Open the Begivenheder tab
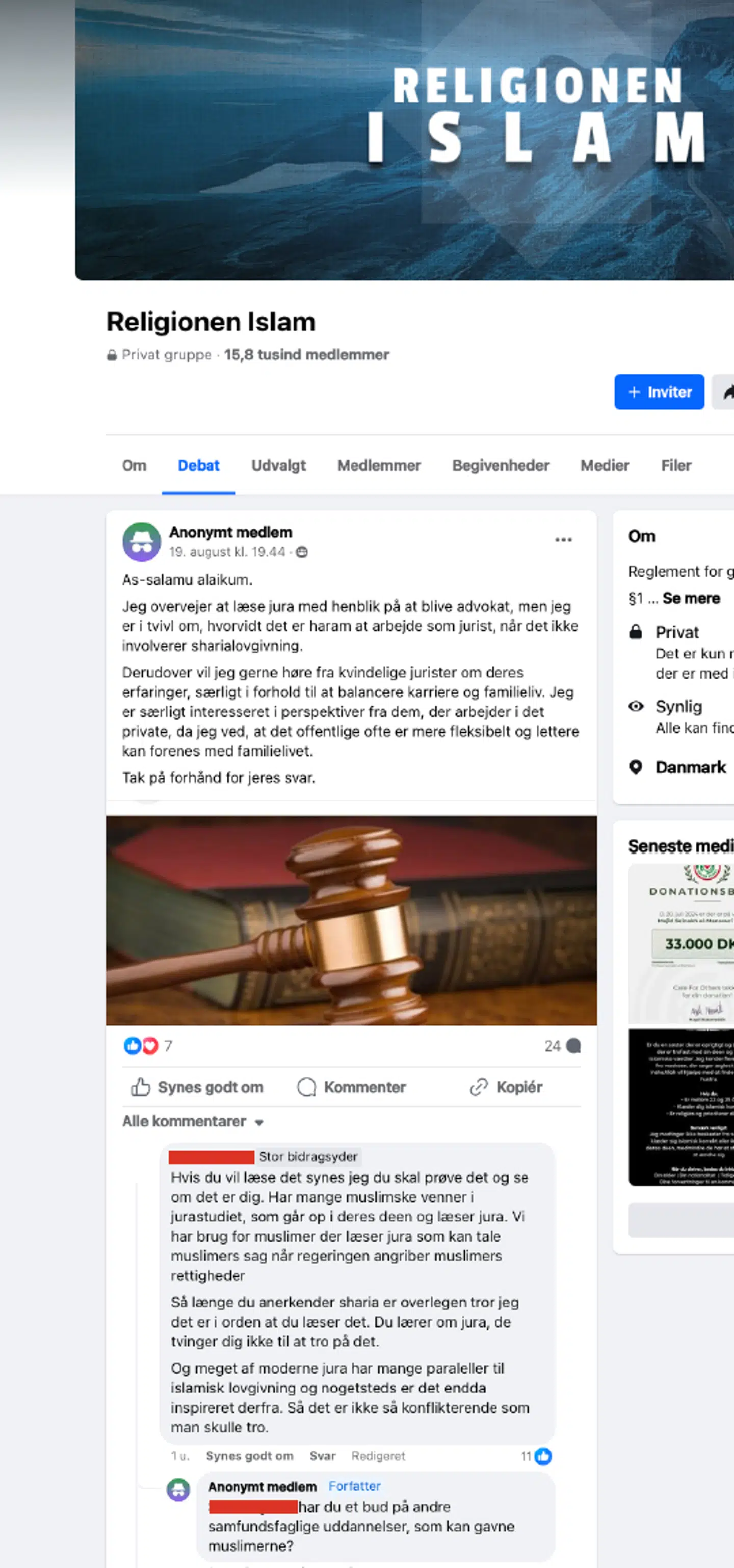This screenshot has width=734, height=1568. coord(500,466)
